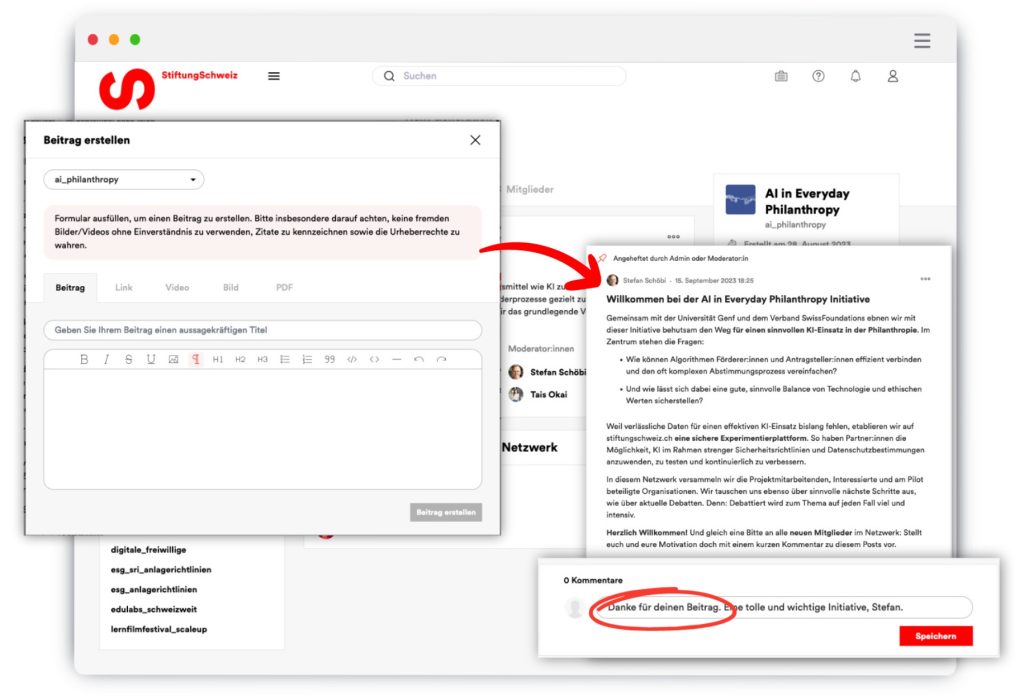Insert a horizontal rule in the editor
This screenshot has height=700, width=1024.
pos(396,359)
